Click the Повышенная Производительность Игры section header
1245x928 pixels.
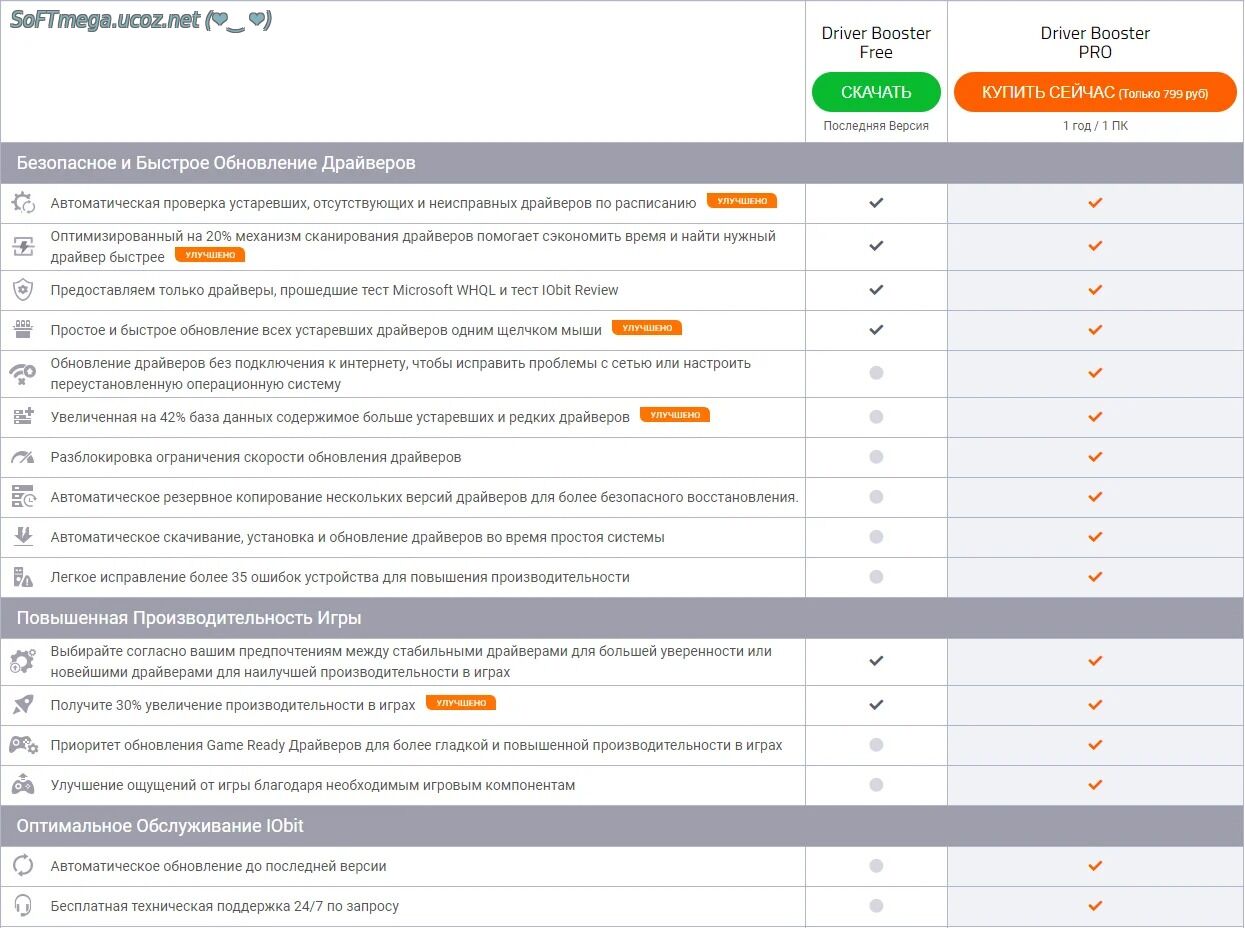pyautogui.click(x=189, y=618)
